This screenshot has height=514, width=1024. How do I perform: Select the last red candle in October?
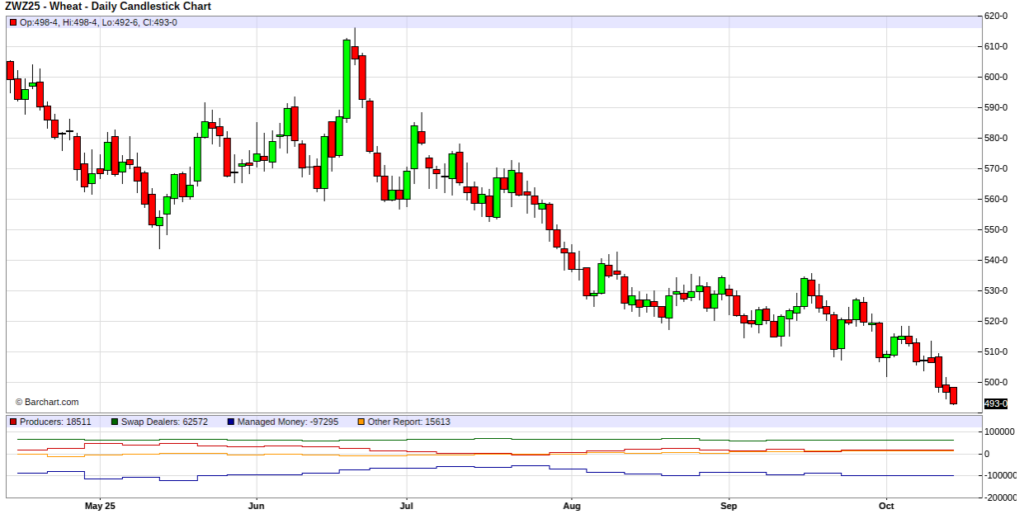click(x=953, y=395)
